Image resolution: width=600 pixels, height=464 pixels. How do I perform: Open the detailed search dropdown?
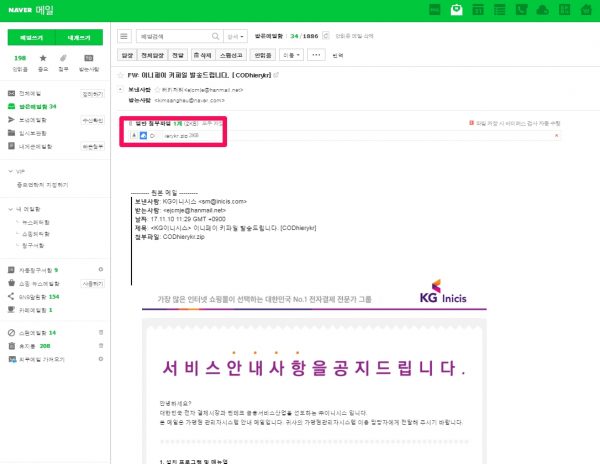(x=235, y=36)
